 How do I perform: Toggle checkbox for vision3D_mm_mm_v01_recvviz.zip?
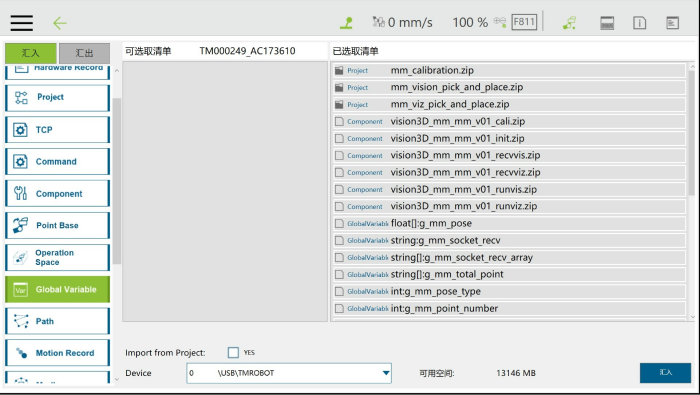click(339, 172)
